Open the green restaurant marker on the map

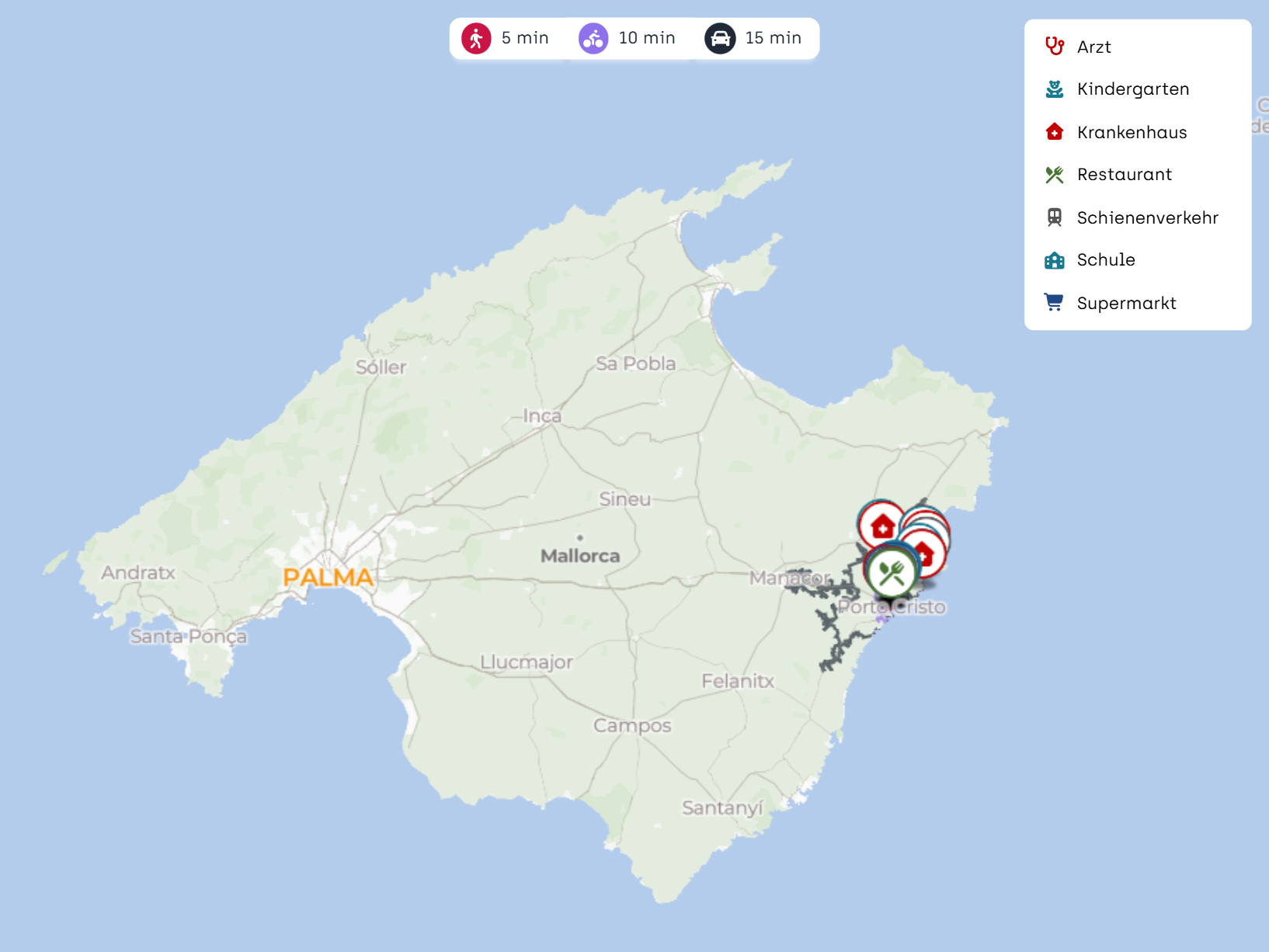tap(892, 573)
